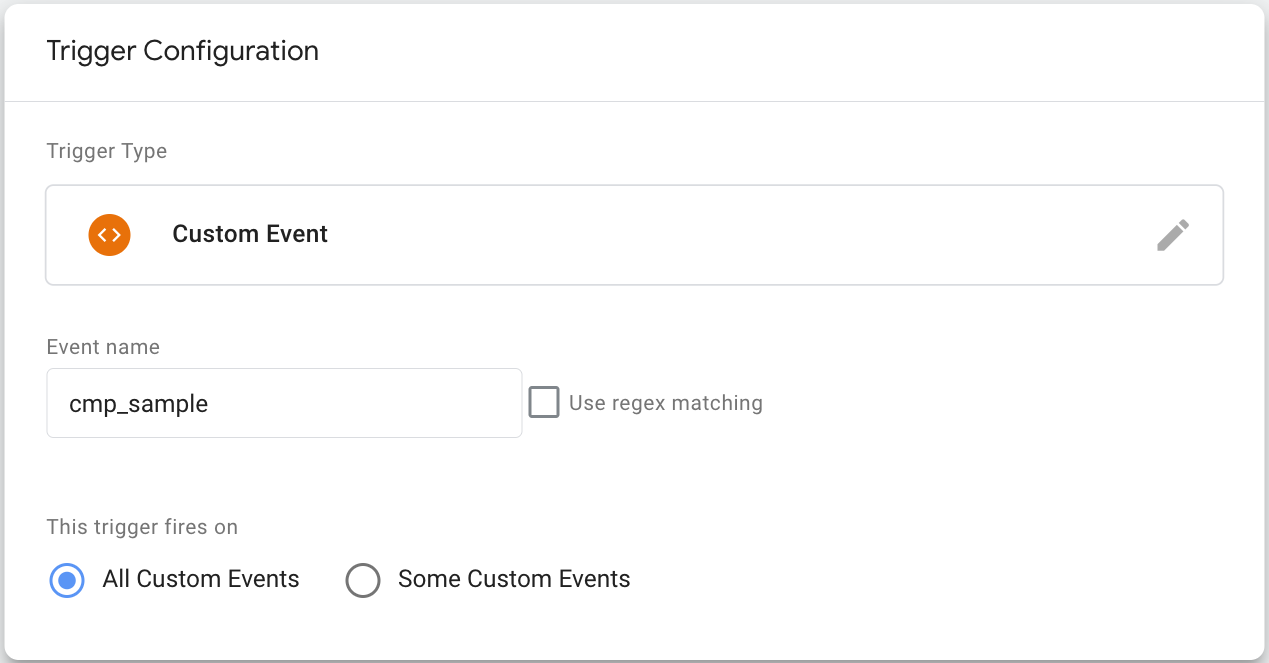Click the Trigger Configuration heading

(183, 51)
